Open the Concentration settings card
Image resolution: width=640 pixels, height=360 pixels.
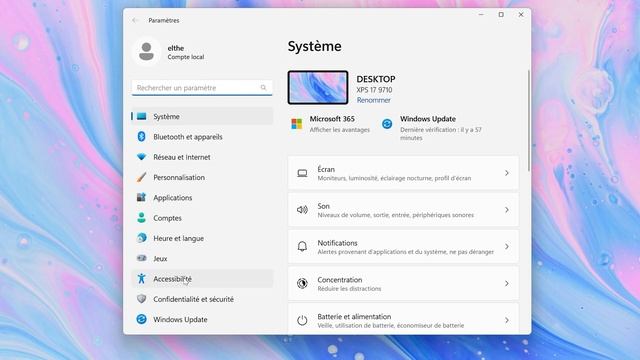point(403,283)
